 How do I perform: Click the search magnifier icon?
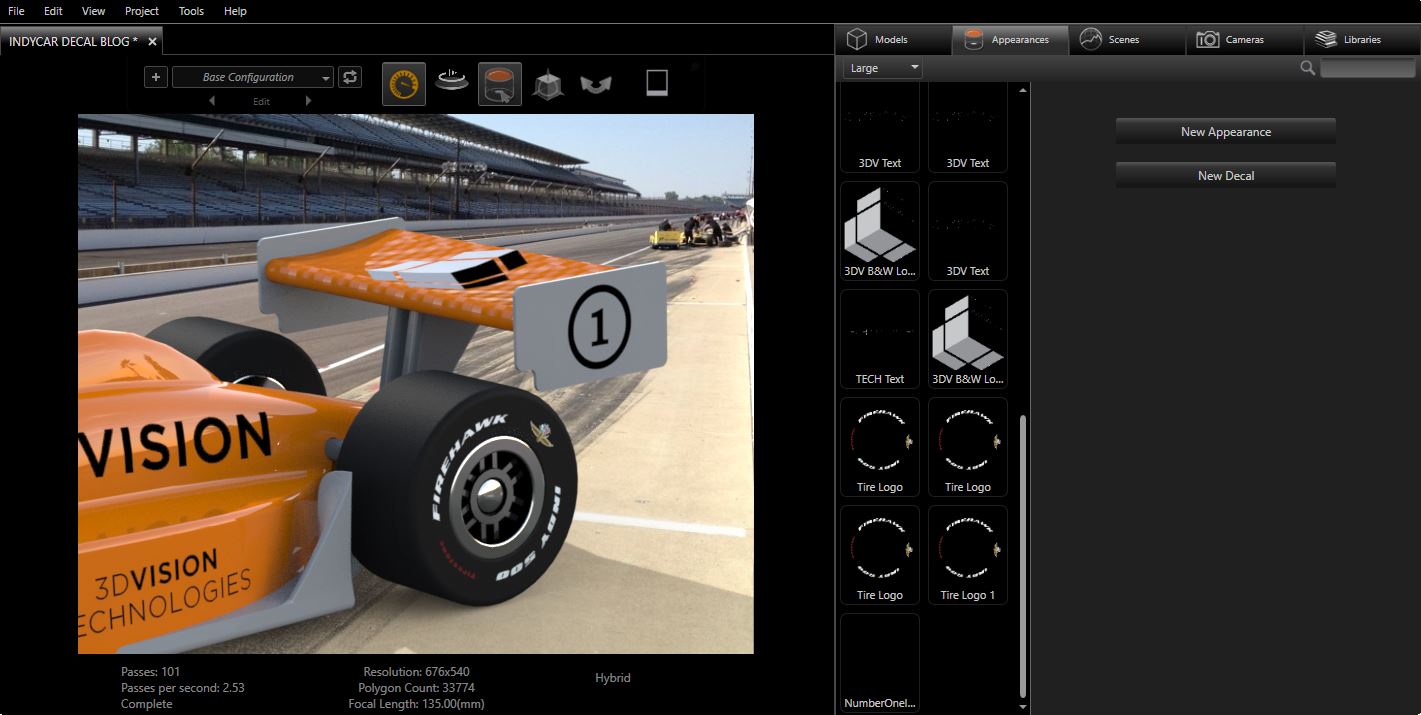click(x=1307, y=68)
